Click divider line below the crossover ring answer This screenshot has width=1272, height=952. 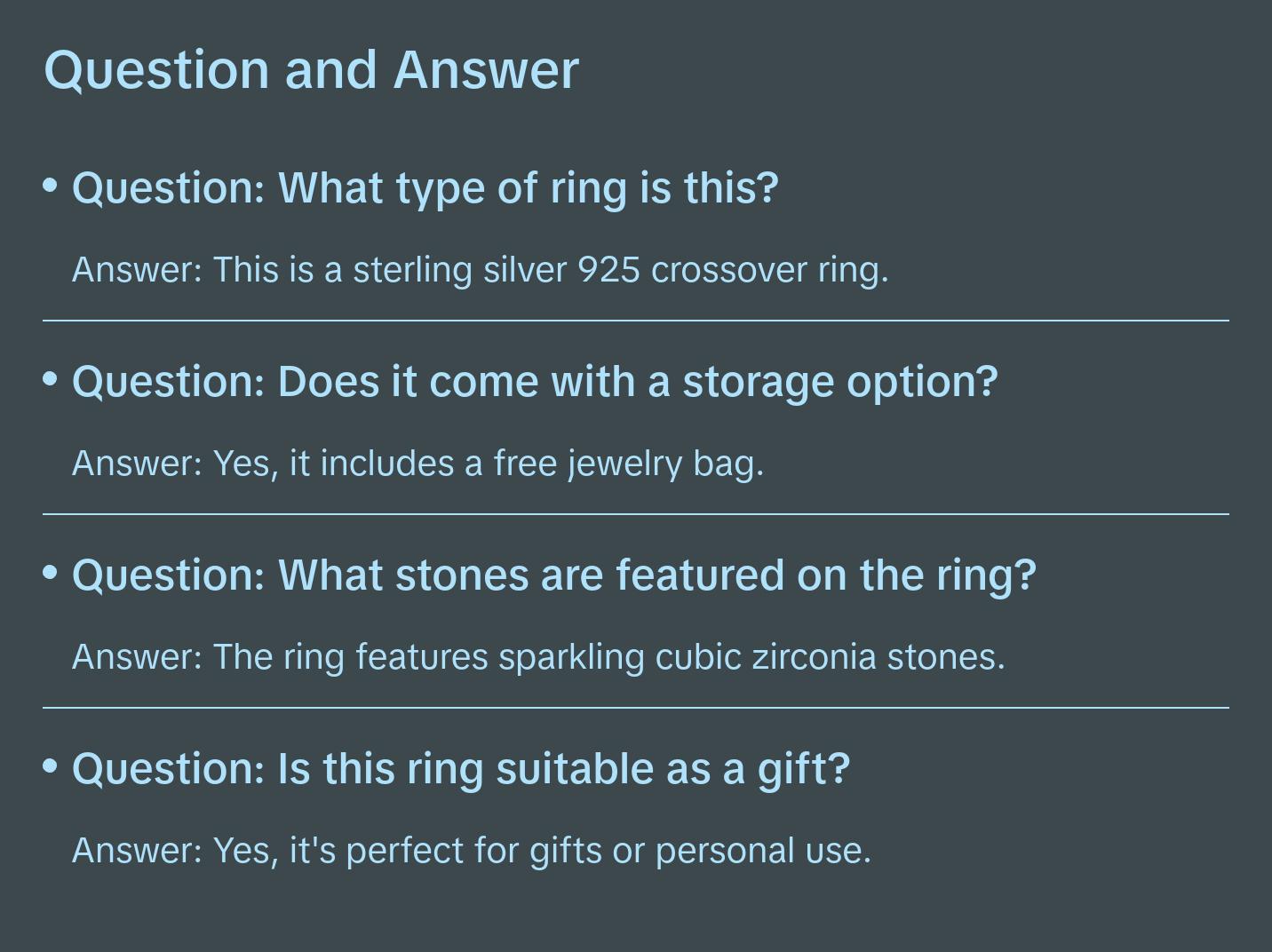636,320
